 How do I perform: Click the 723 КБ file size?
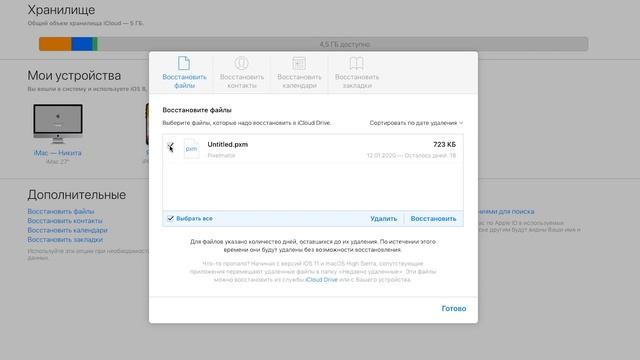point(444,144)
